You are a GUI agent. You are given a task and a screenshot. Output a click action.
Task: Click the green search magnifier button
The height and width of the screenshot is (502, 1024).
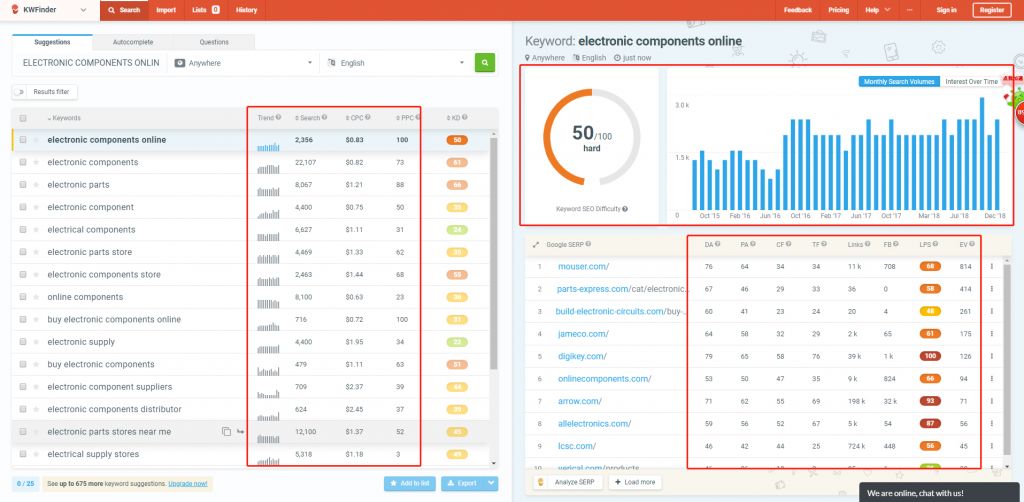click(x=485, y=63)
